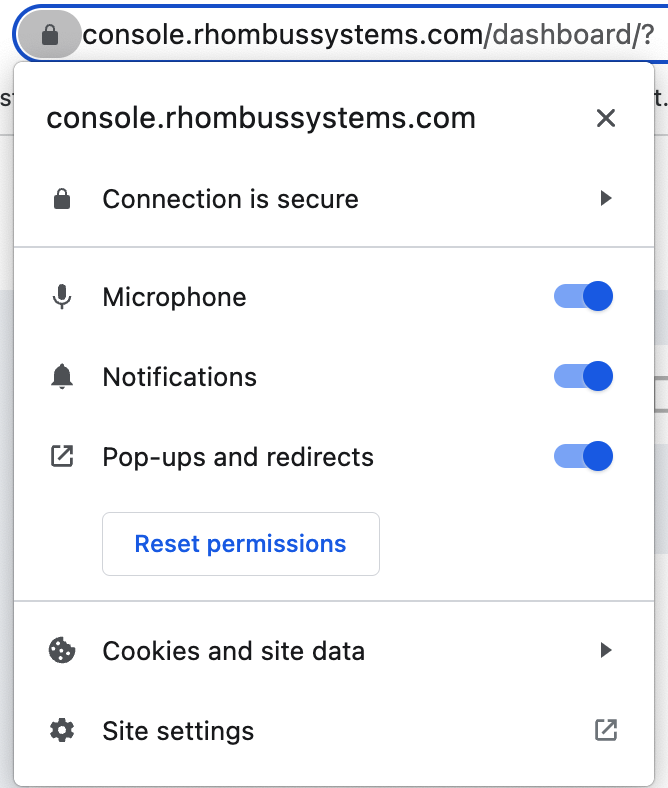This screenshot has height=788, width=668.
Task: Click the Reset permissions button
Action: point(241,544)
